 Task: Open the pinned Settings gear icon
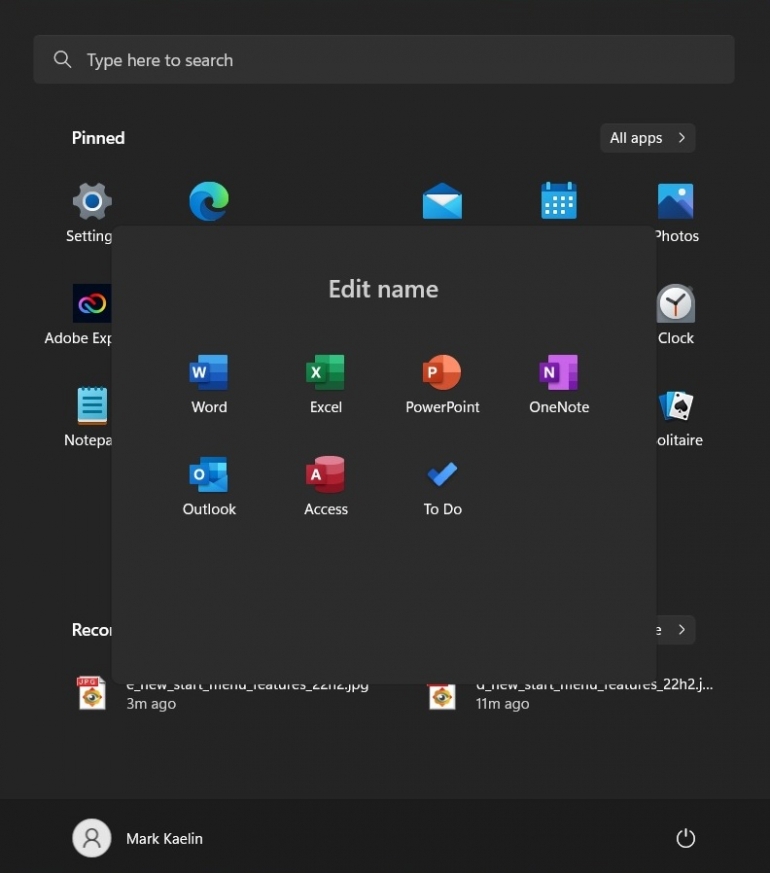[x=92, y=201]
